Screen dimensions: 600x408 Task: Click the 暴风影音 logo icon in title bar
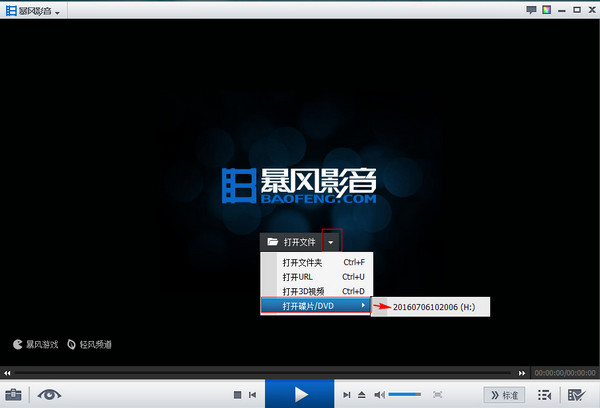11,11
